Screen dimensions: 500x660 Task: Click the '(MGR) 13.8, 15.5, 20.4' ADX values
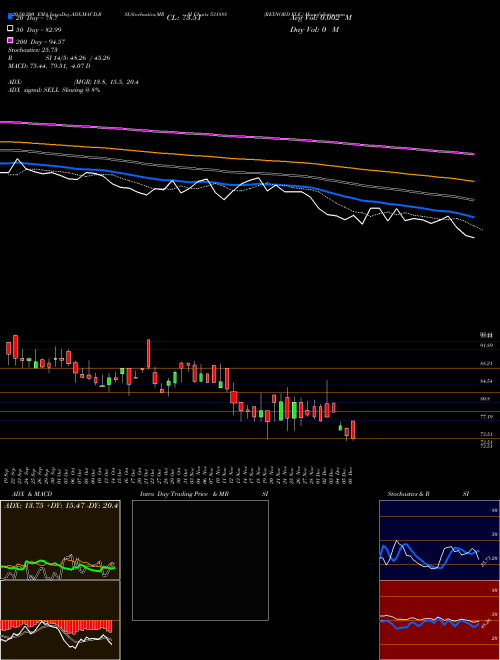106,82
